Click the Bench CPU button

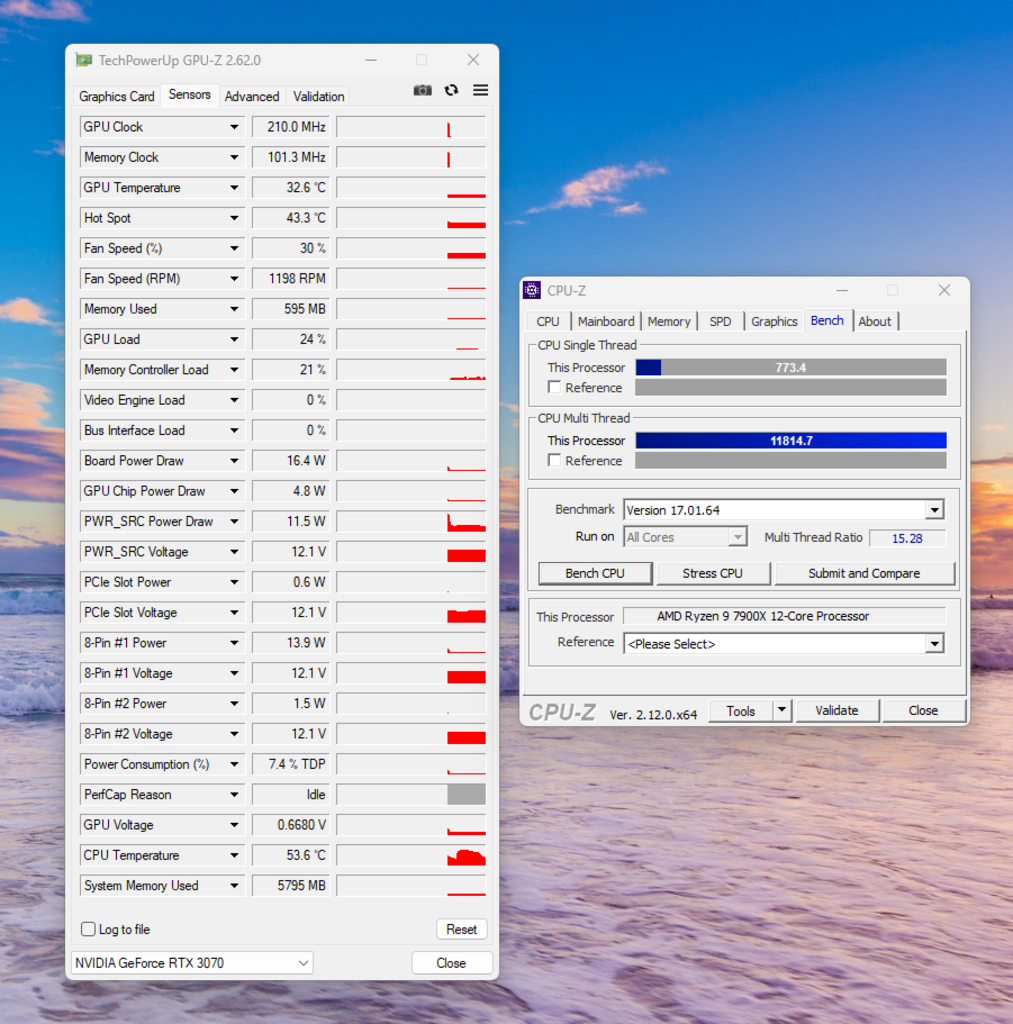595,573
